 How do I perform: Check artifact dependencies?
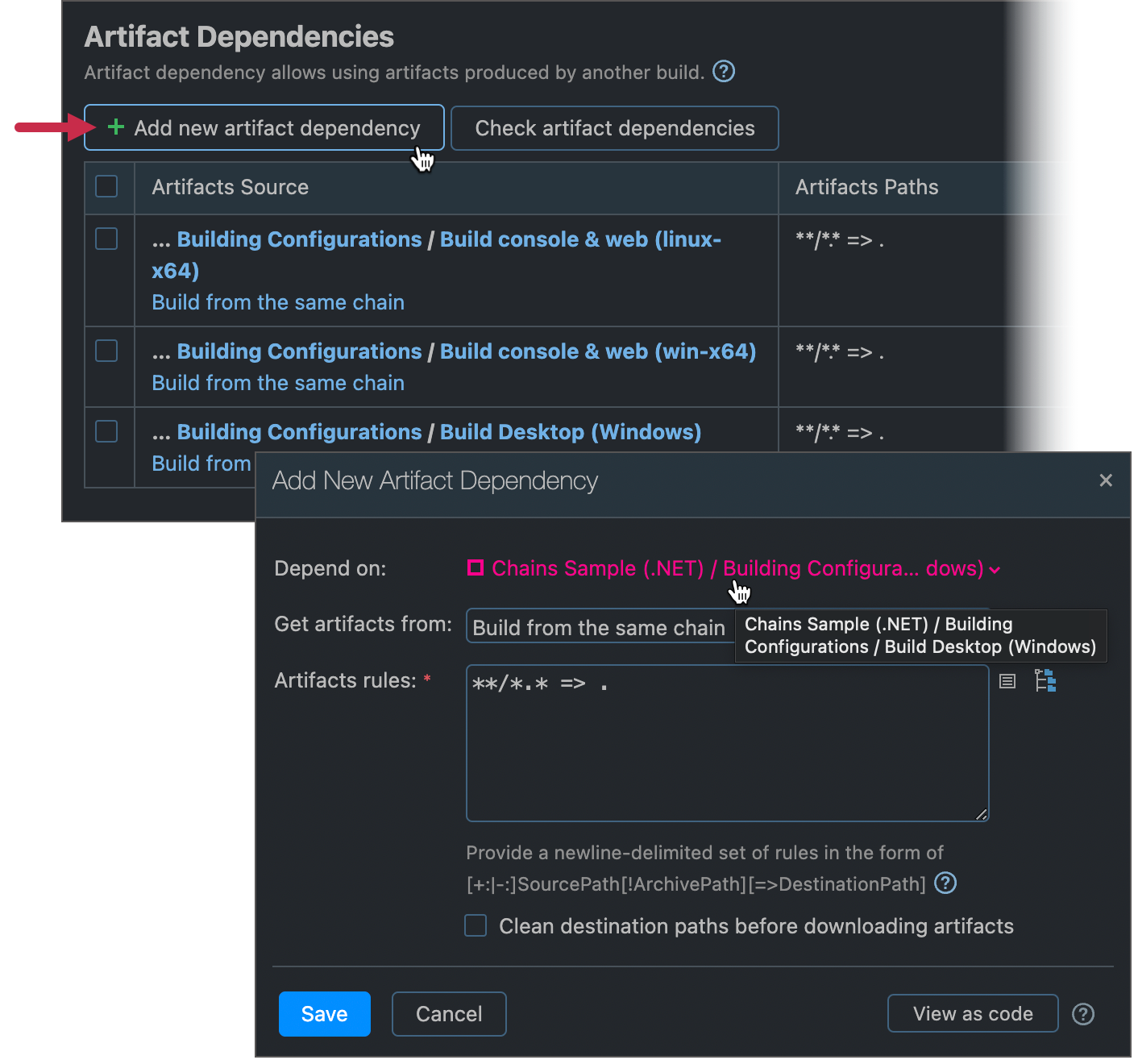coord(614,127)
